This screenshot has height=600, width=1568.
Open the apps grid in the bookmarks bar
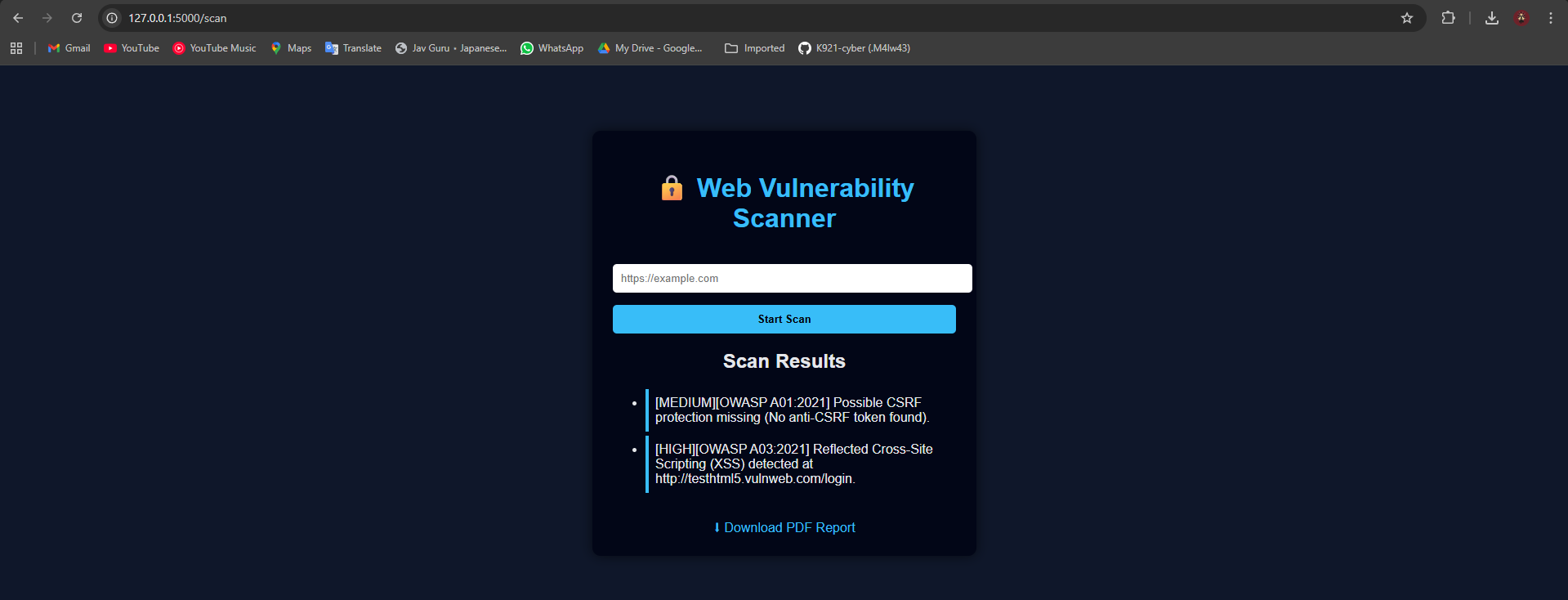[x=16, y=48]
